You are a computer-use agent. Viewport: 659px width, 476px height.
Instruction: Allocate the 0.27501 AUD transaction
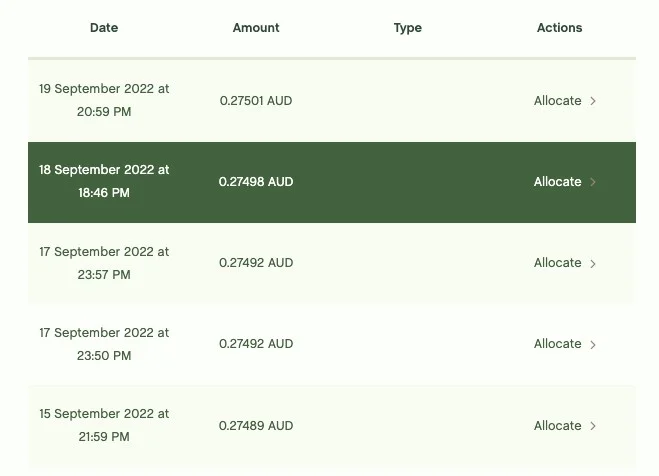coord(558,101)
